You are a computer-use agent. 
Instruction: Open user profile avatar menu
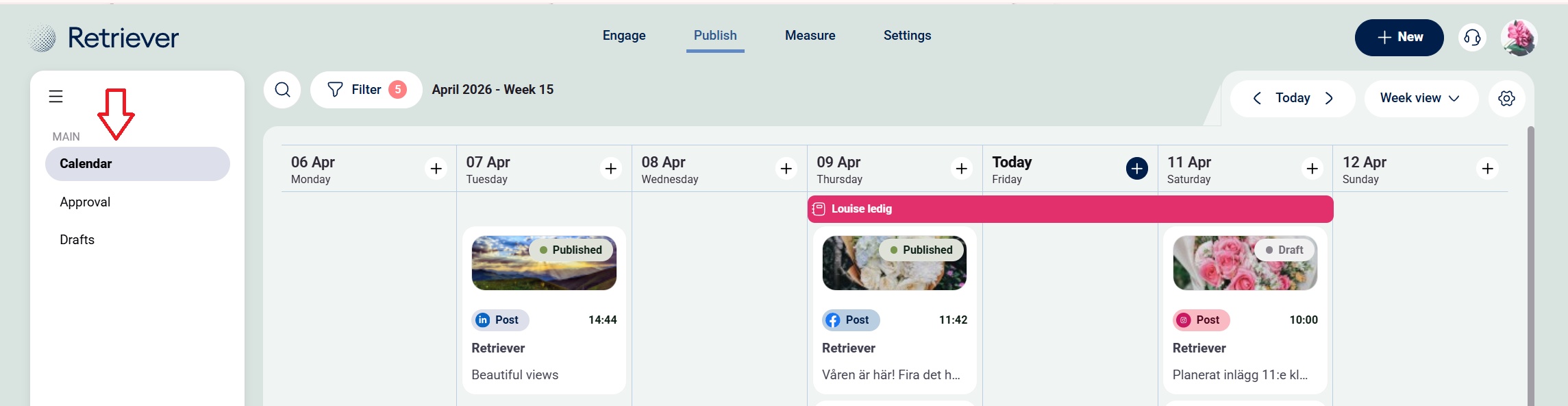click(1519, 37)
